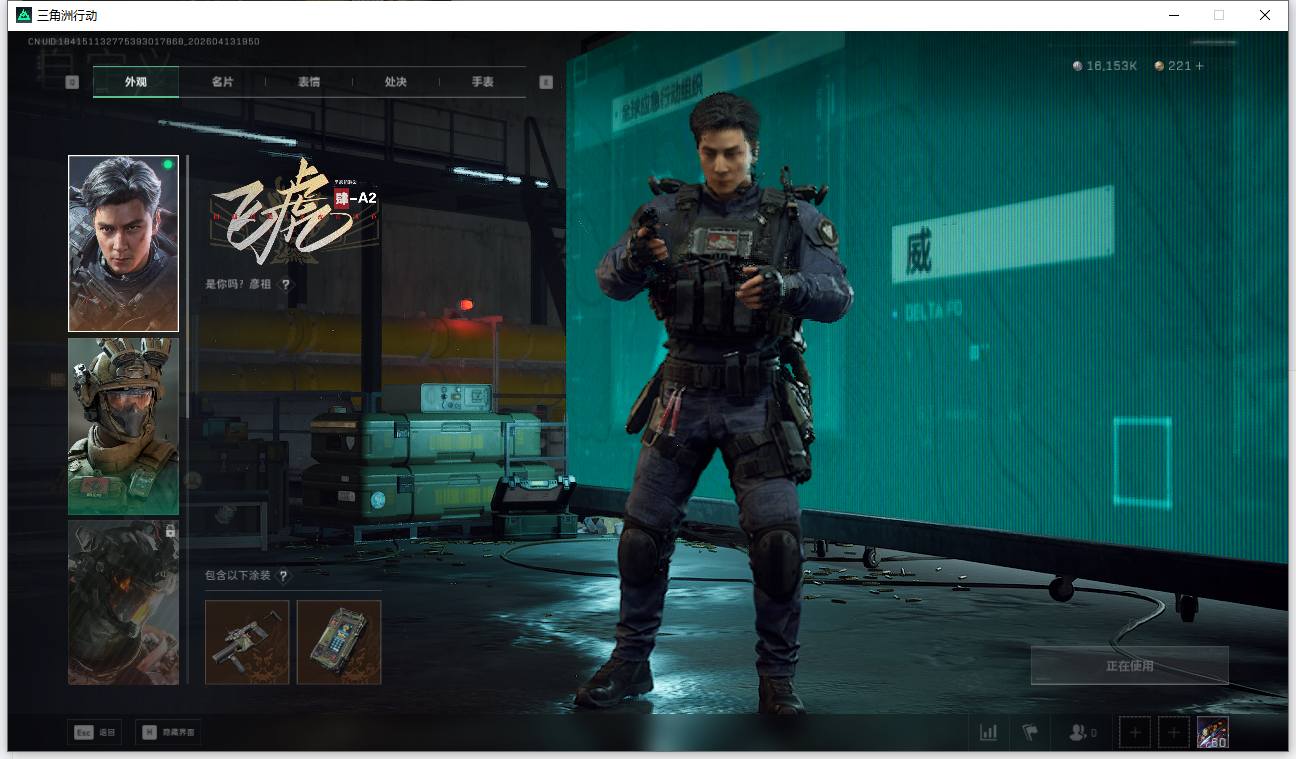The width and height of the screenshot is (1296, 759).
Task: Switch to the 名片 tab
Action: [222, 82]
